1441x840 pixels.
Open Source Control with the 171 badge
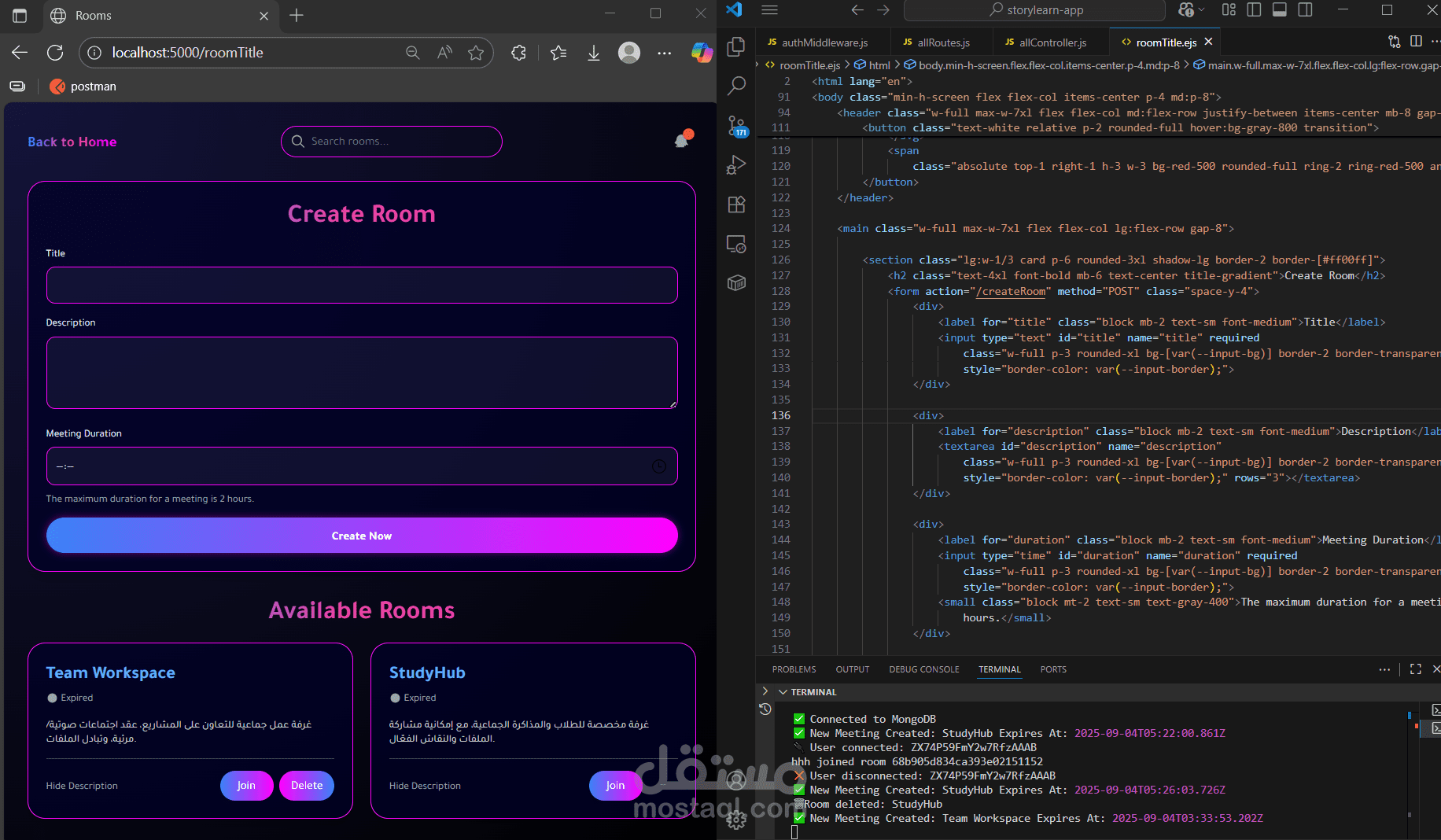point(736,126)
